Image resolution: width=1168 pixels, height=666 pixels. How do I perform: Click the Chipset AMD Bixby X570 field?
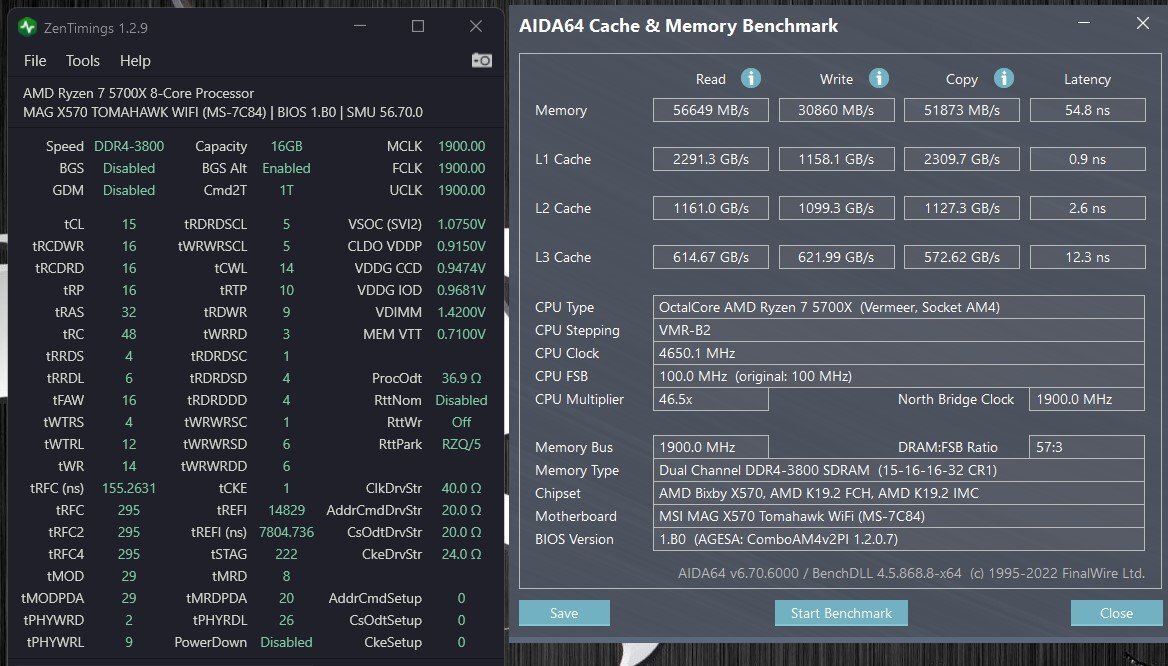(898, 493)
